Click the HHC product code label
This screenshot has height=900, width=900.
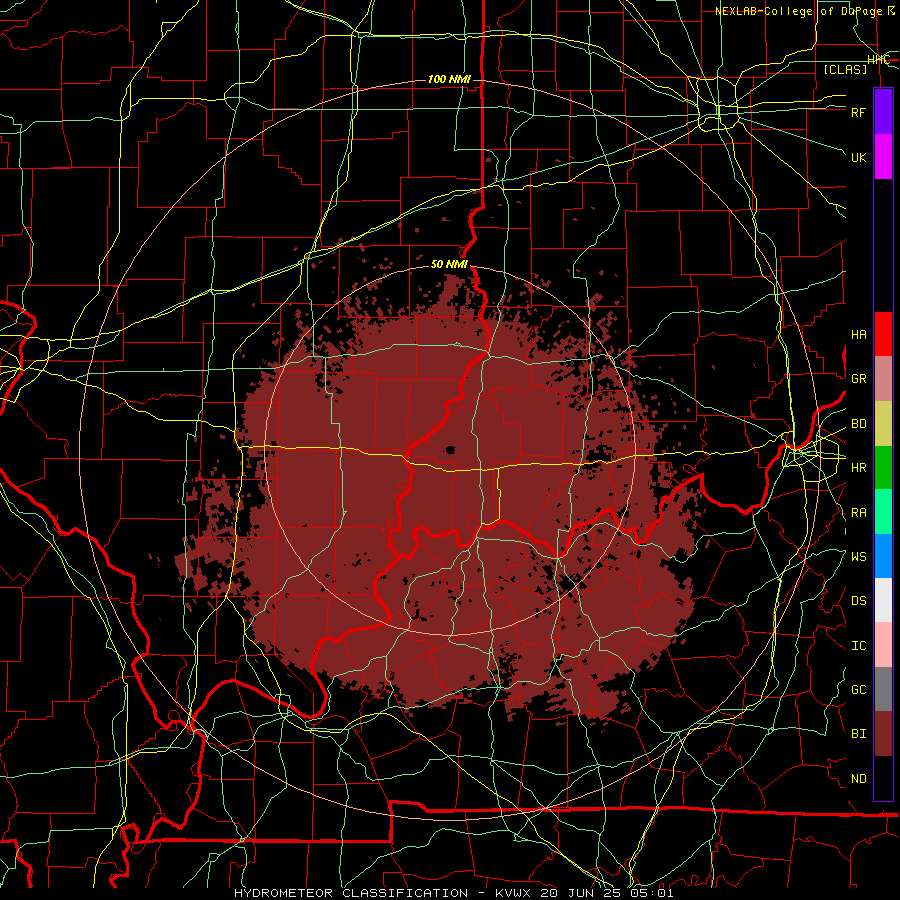(878, 60)
